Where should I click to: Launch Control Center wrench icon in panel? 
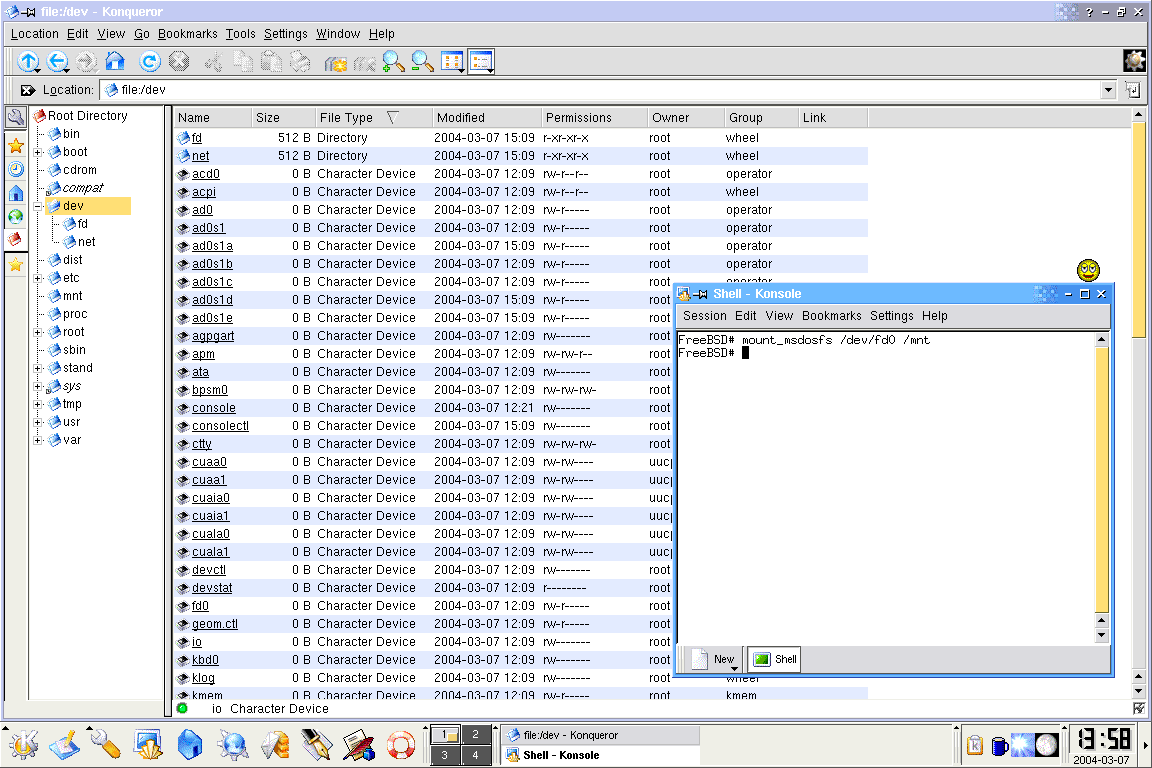(105, 744)
